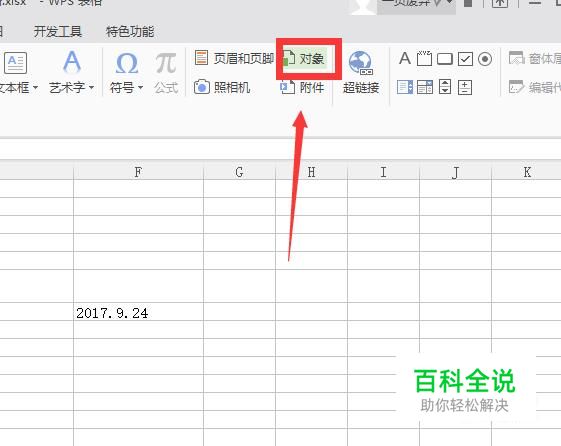Screen dimensions: 561x446
Task: Click the Omega 符号 symbol icon
Action: [127, 63]
